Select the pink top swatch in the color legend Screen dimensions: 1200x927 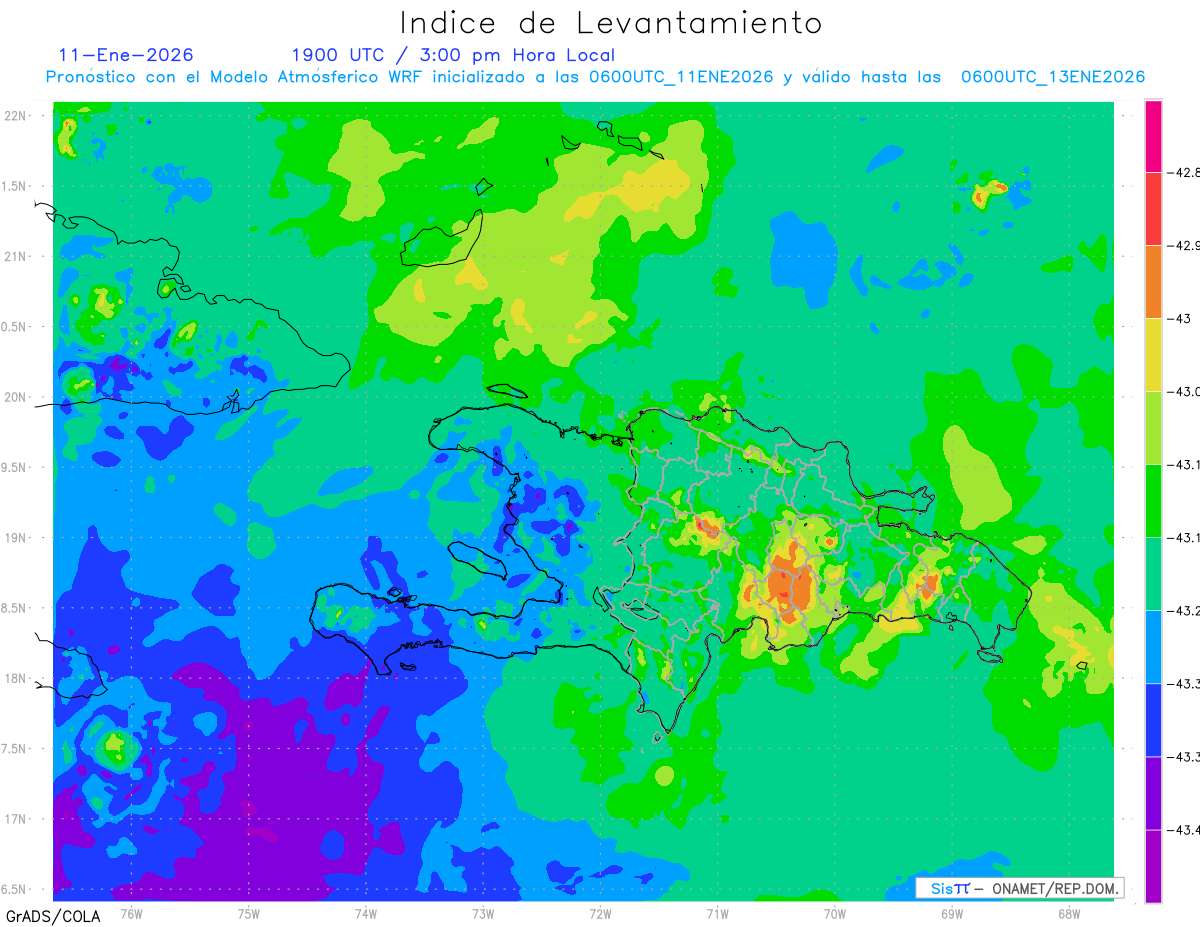1153,136
